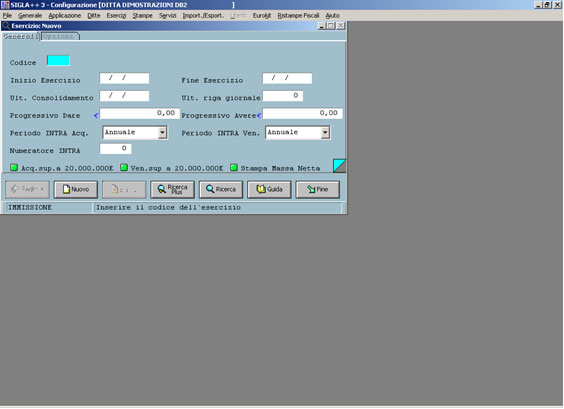
Task: Switch to the Opzioni tab
Action: coord(60,36)
